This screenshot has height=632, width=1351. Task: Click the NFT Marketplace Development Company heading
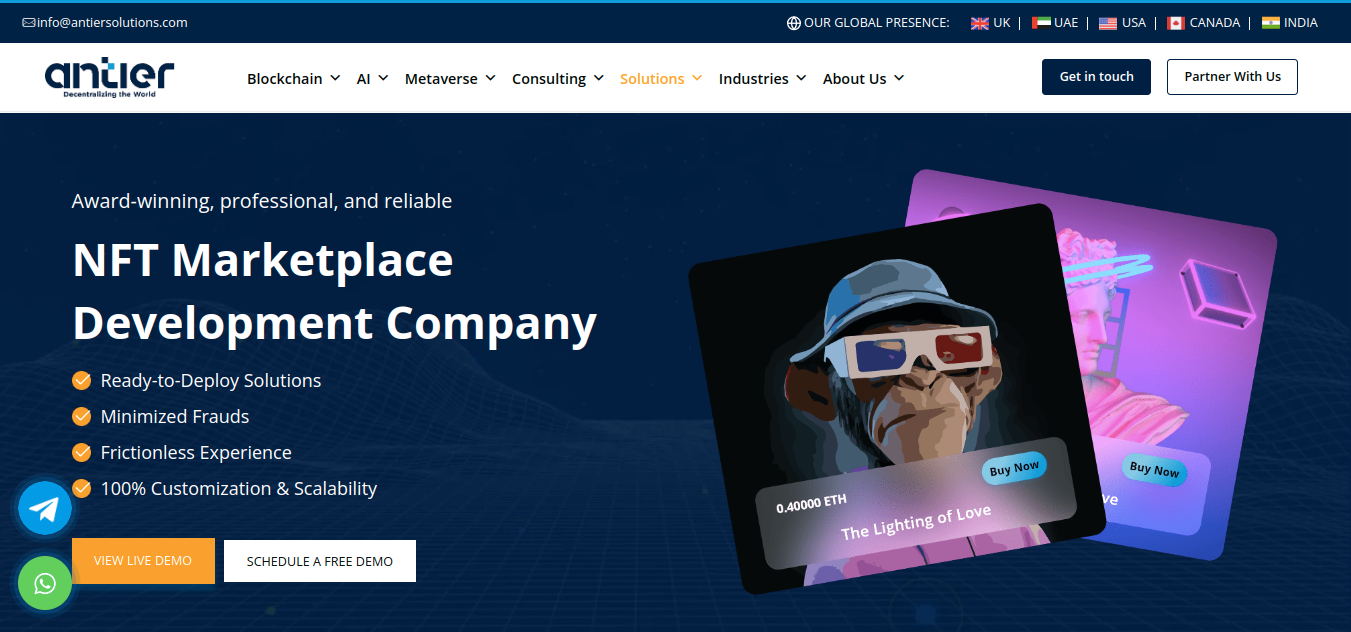tap(335, 291)
